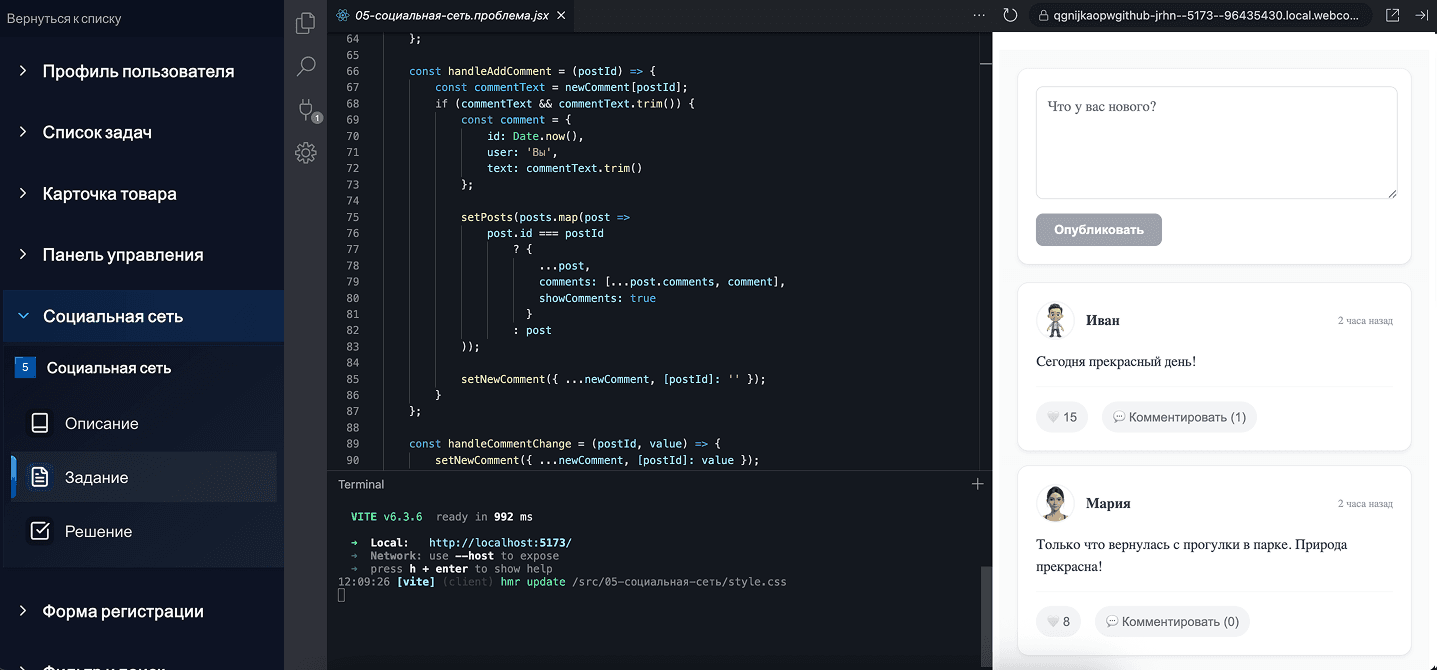Expand the Профиль пользователя section
The height and width of the screenshot is (670, 1437).
138,71
